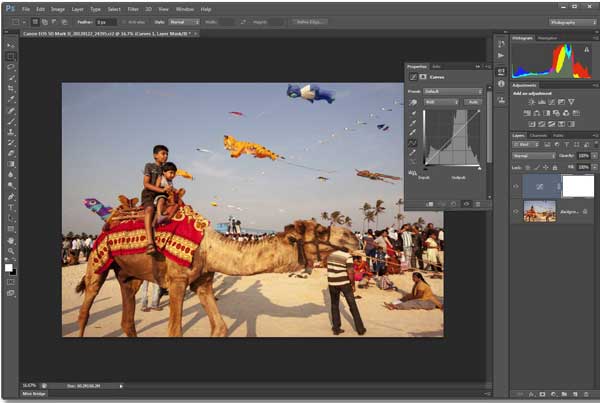Open the Mini Bridge panel
This screenshot has width=600, height=403.
[32, 394]
